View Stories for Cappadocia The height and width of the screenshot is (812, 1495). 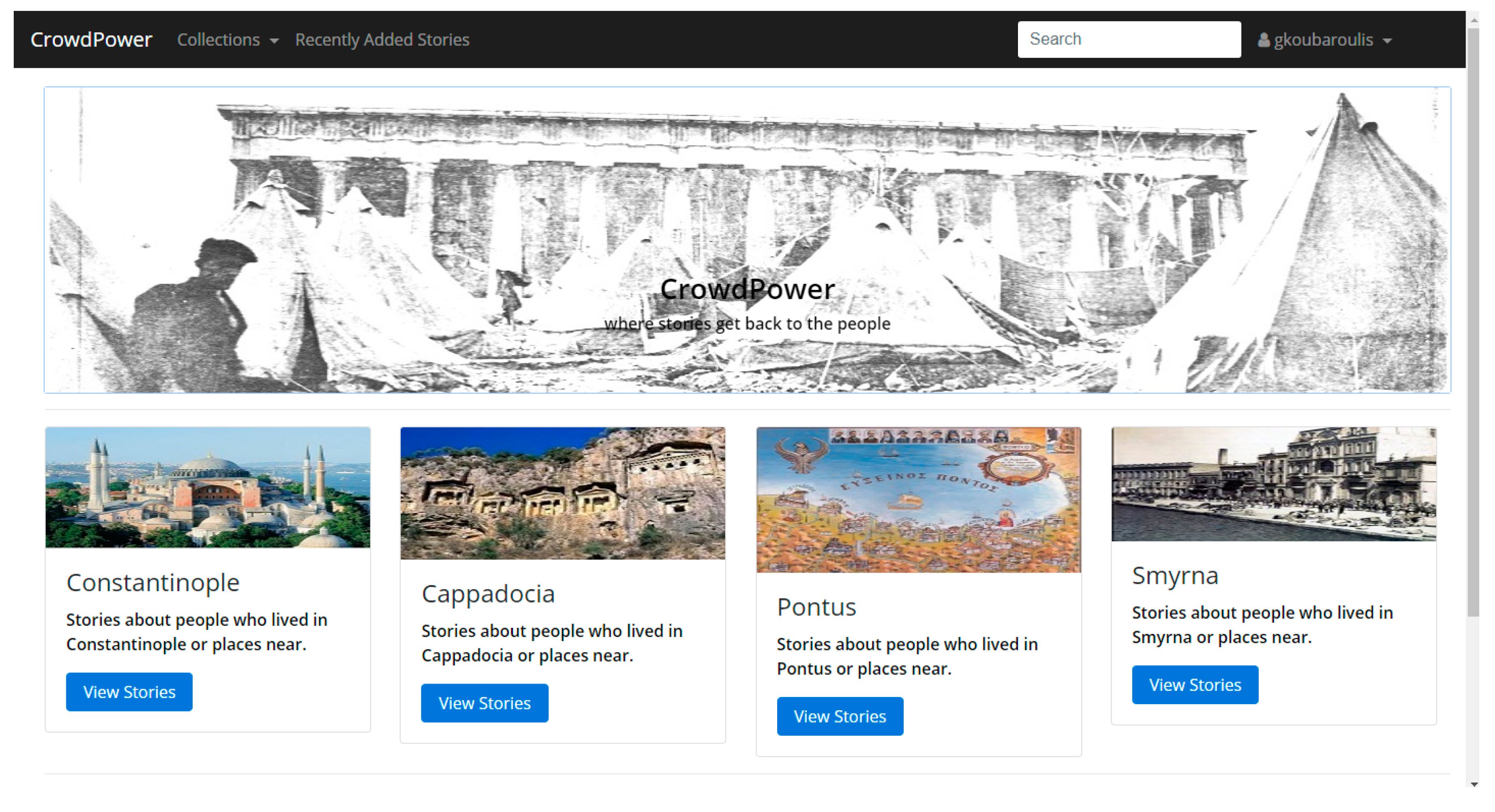pyautogui.click(x=484, y=703)
